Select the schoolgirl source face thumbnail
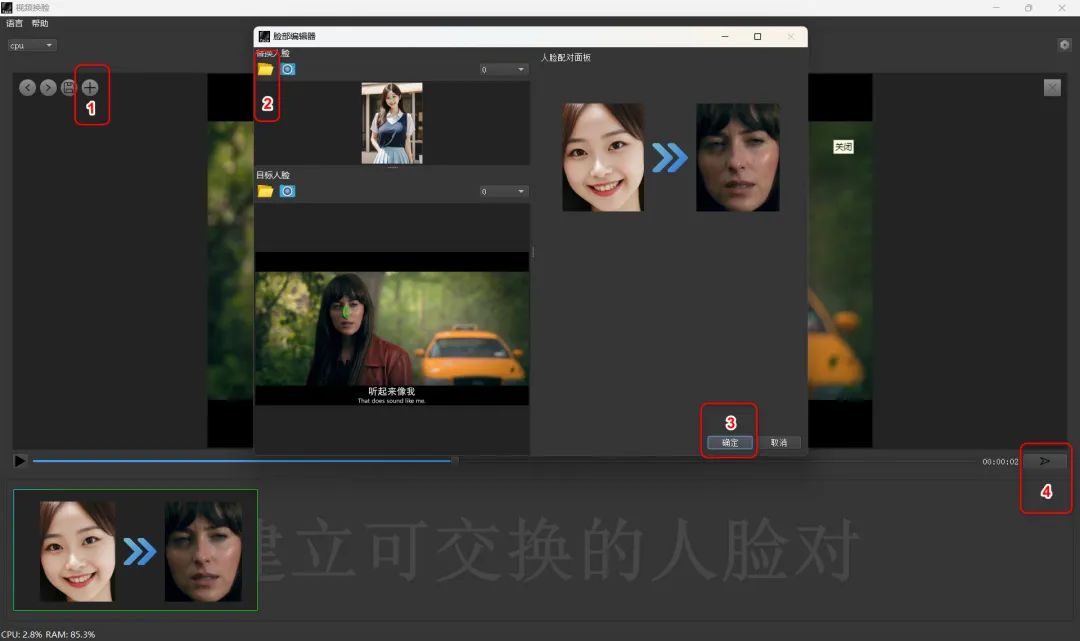 coord(392,123)
